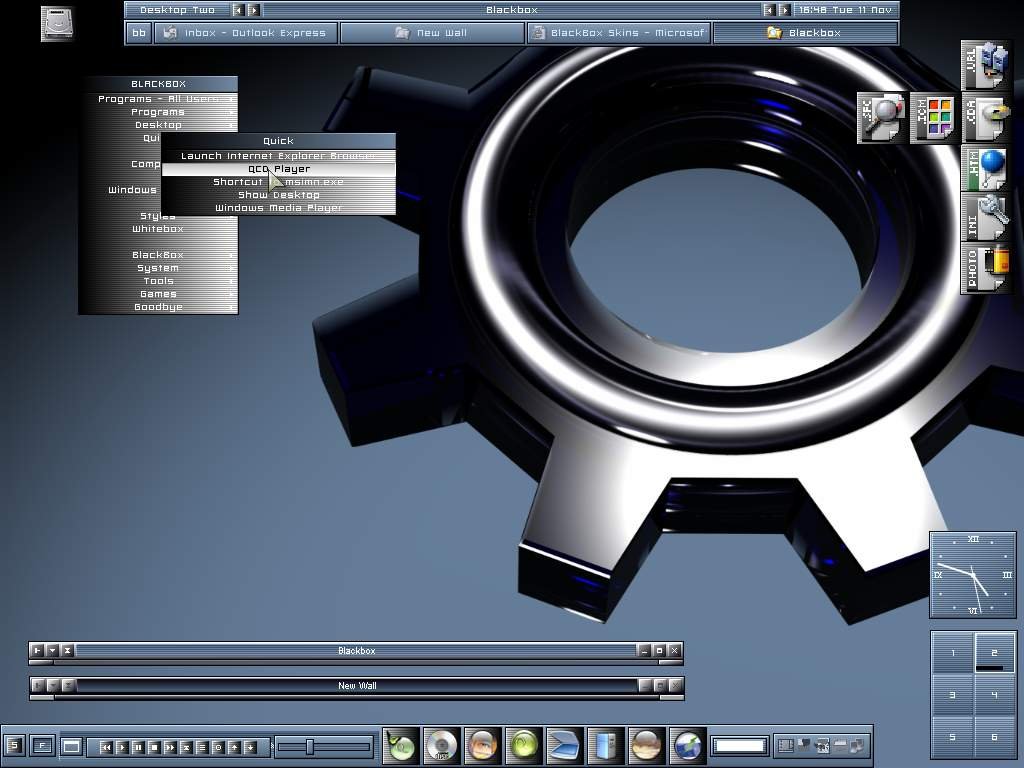This screenshot has width=1024, height=768.
Task: Select QCD Player from Quick menu
Action: click(x=278, y=169)
